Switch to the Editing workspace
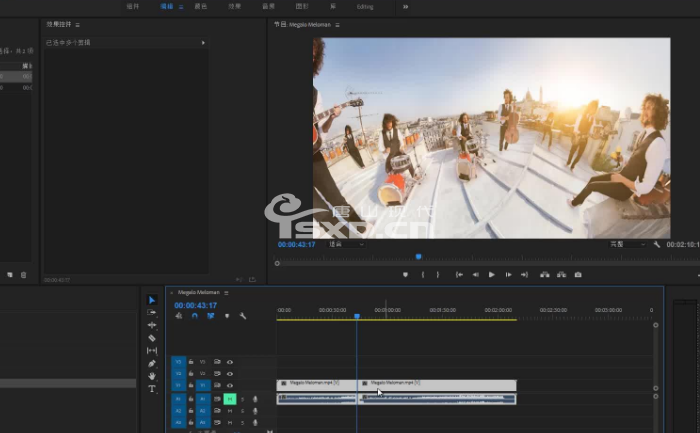The height and width of the screenshot is (433, 700). pos(365,7)
